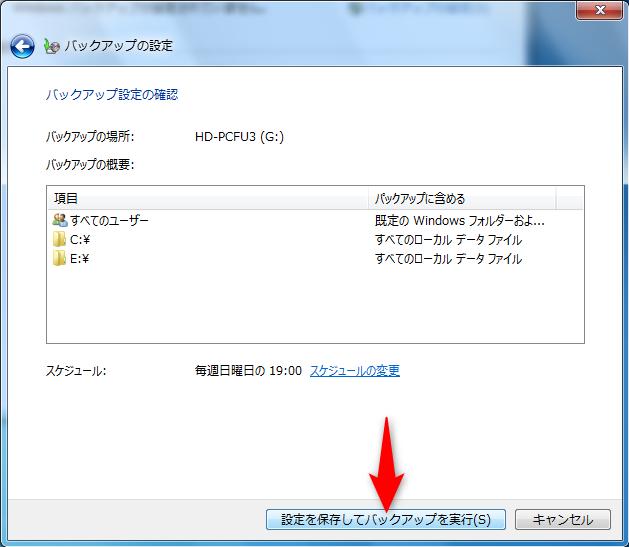The width and height of the screenshot is (629, 547).
Task: Click すべてのローカル データ ファイル in C:¥ row
Action: [448, 240]
